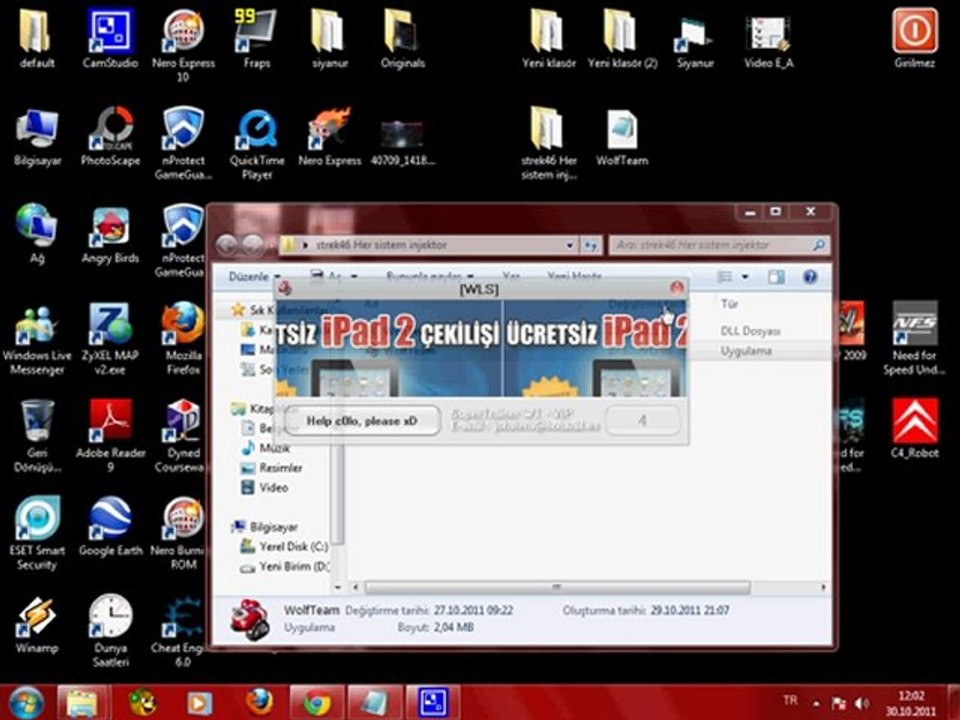Open the QuickTime Player desktop shortcut
The height and width of the screenshot is (720, 960).
(x=257, y=143)
